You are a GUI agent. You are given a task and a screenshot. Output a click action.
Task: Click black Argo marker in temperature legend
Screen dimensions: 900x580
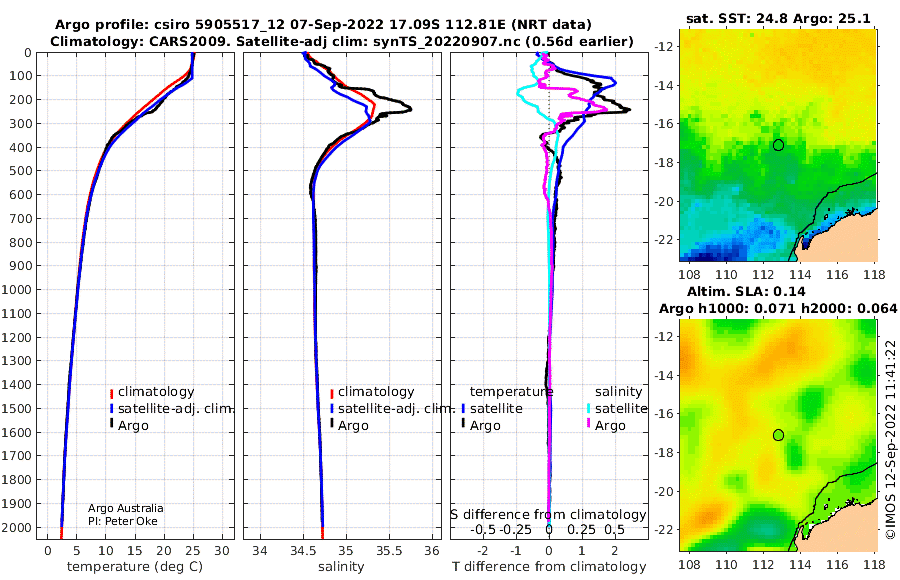tap(111, 424)
